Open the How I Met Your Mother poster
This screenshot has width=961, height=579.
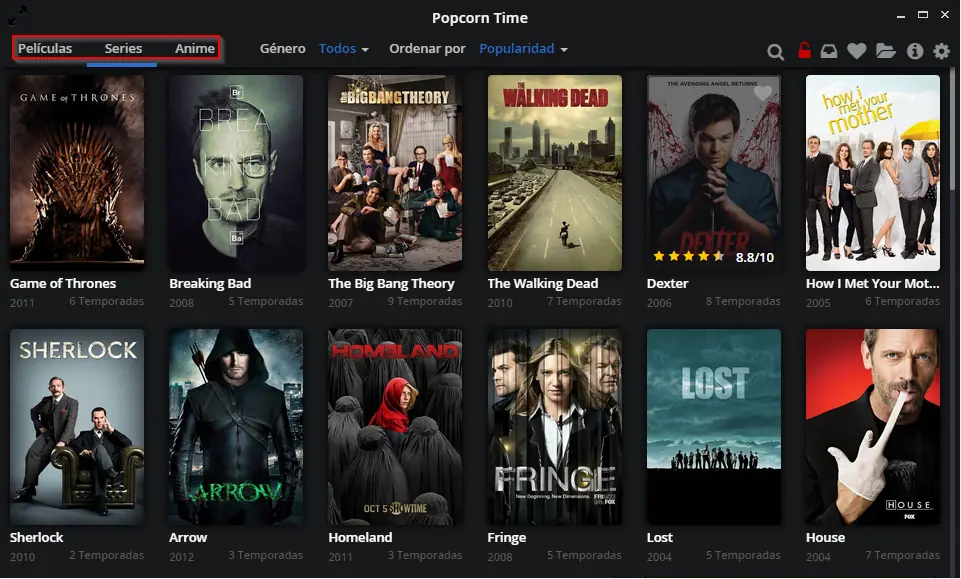(x=873, y=173)
